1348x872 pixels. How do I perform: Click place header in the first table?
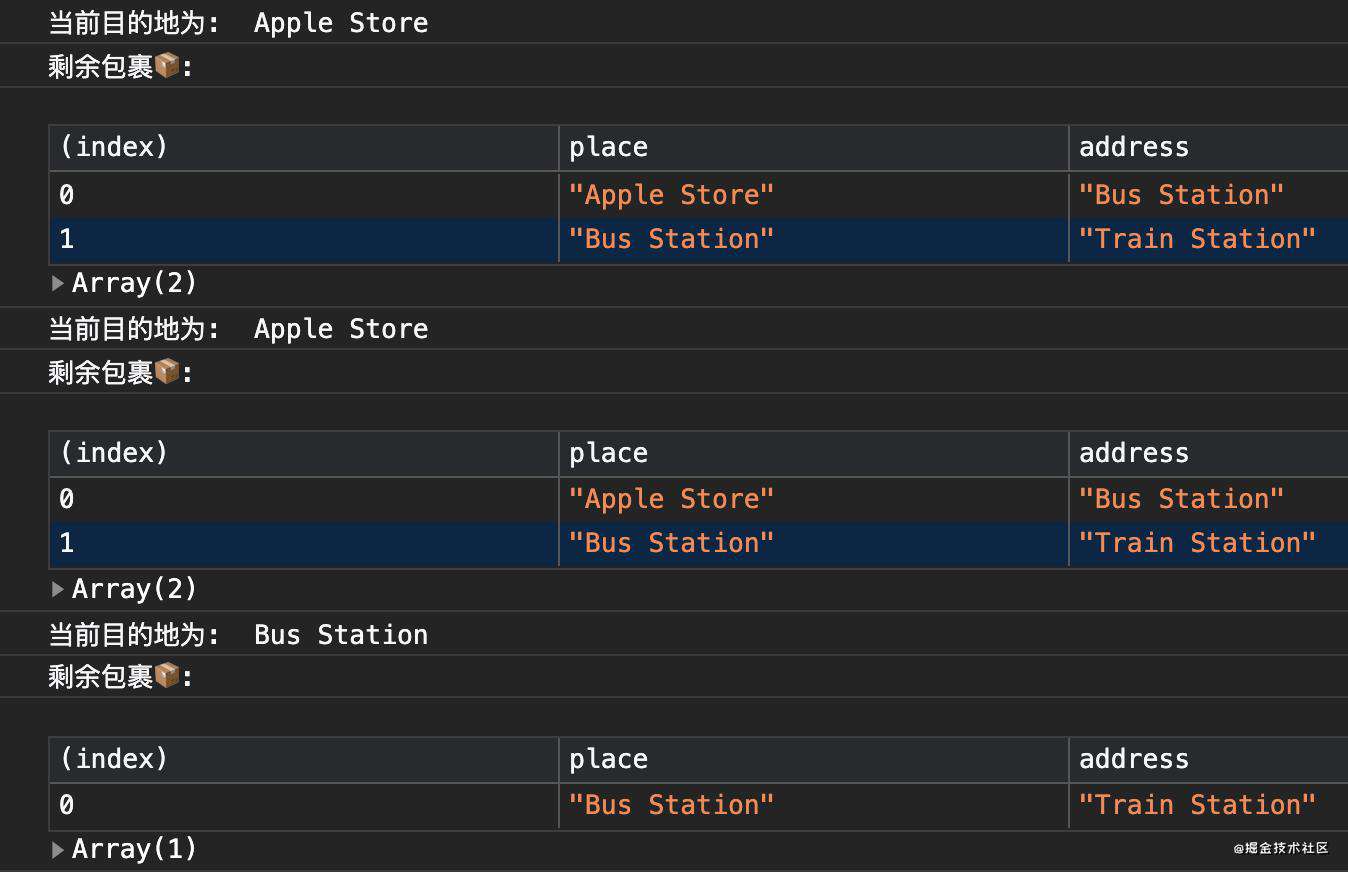pyautogui.click(x=813, y=147)
